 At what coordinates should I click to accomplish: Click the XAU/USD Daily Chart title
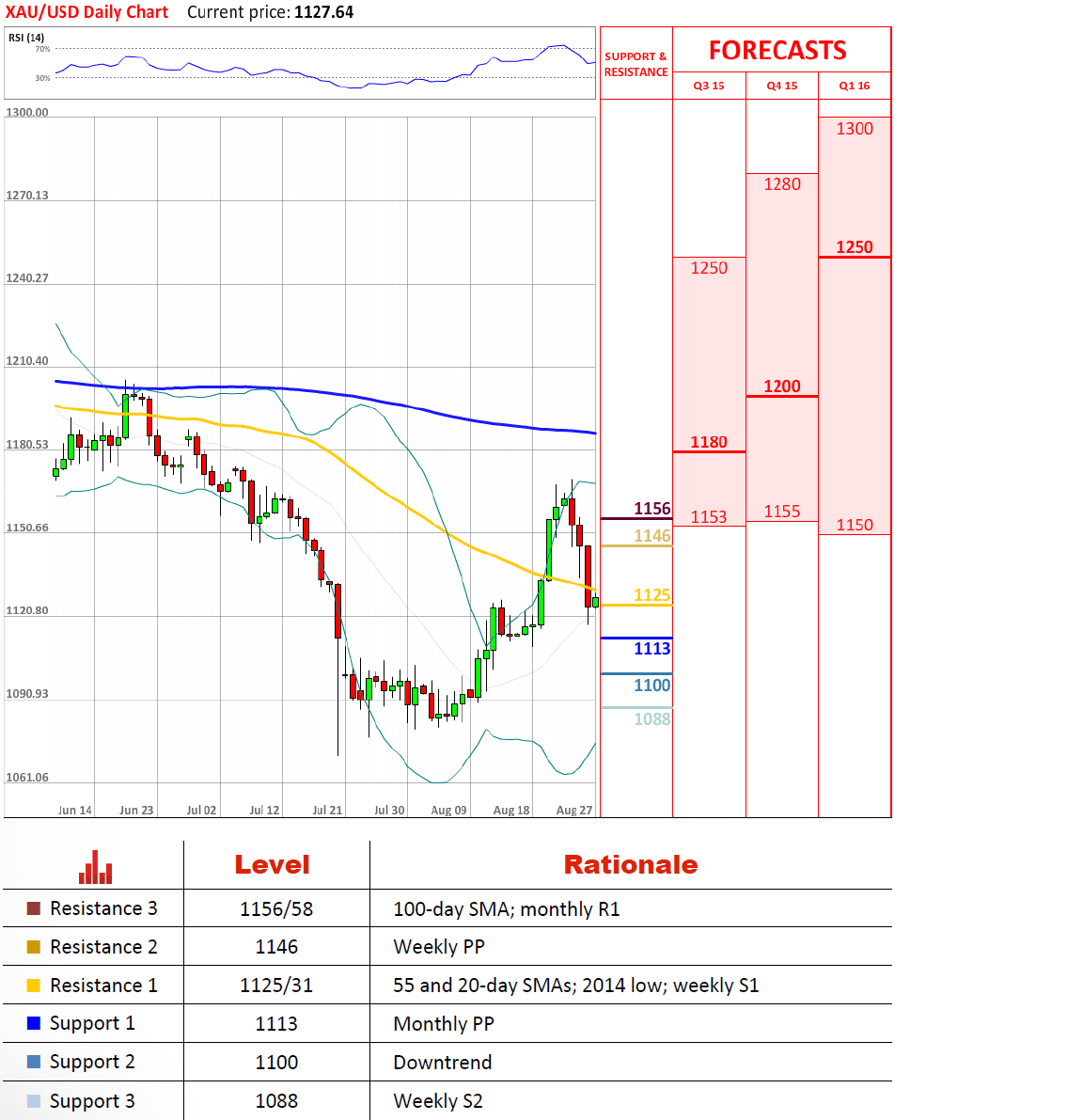point(86,12)
